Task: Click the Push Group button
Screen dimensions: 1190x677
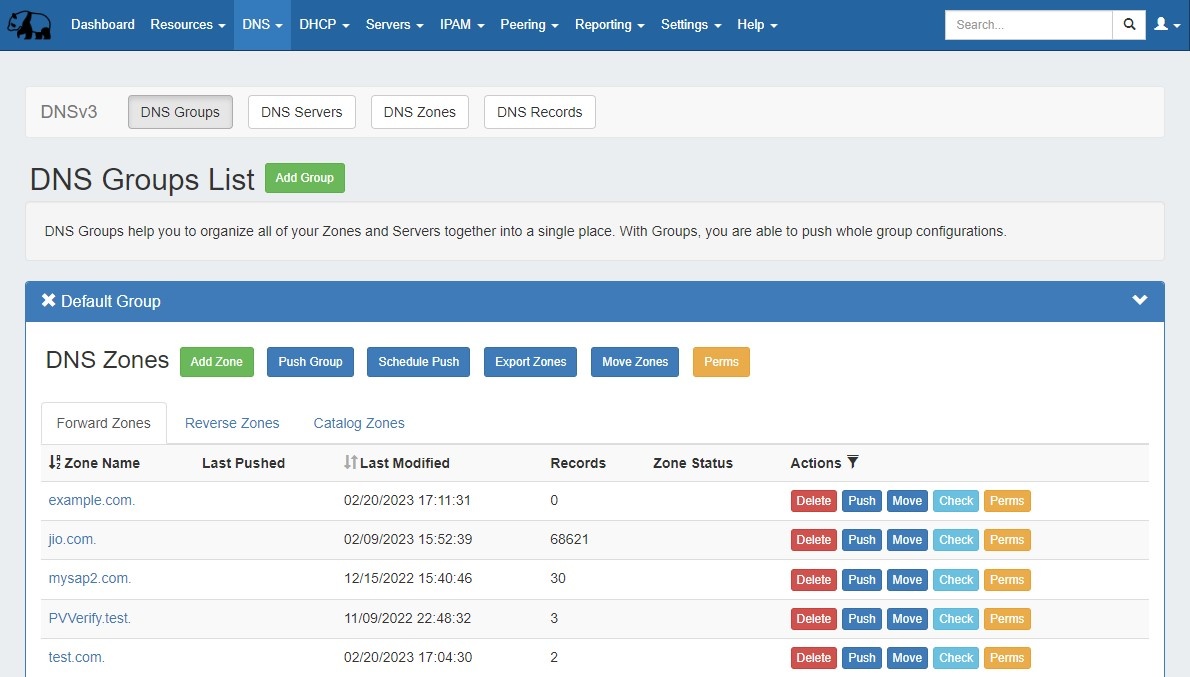Action: pos(310,362)
